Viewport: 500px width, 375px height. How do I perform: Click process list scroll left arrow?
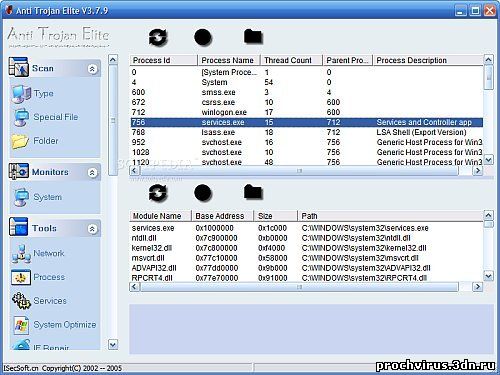134,171
